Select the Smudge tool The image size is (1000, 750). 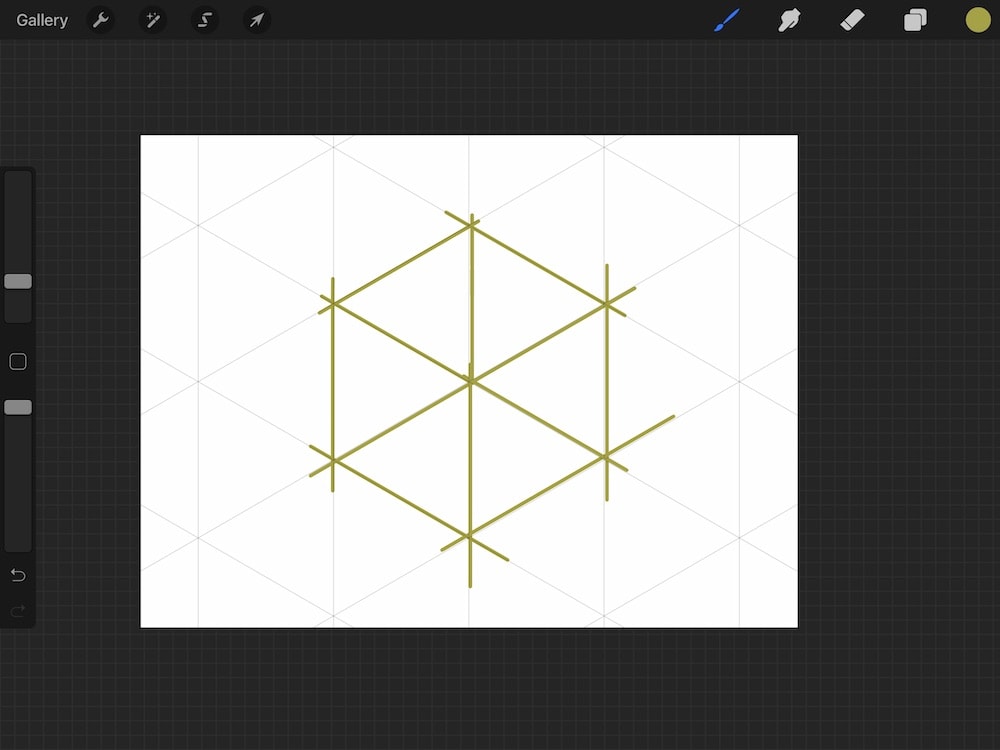(x=789, y=20)
